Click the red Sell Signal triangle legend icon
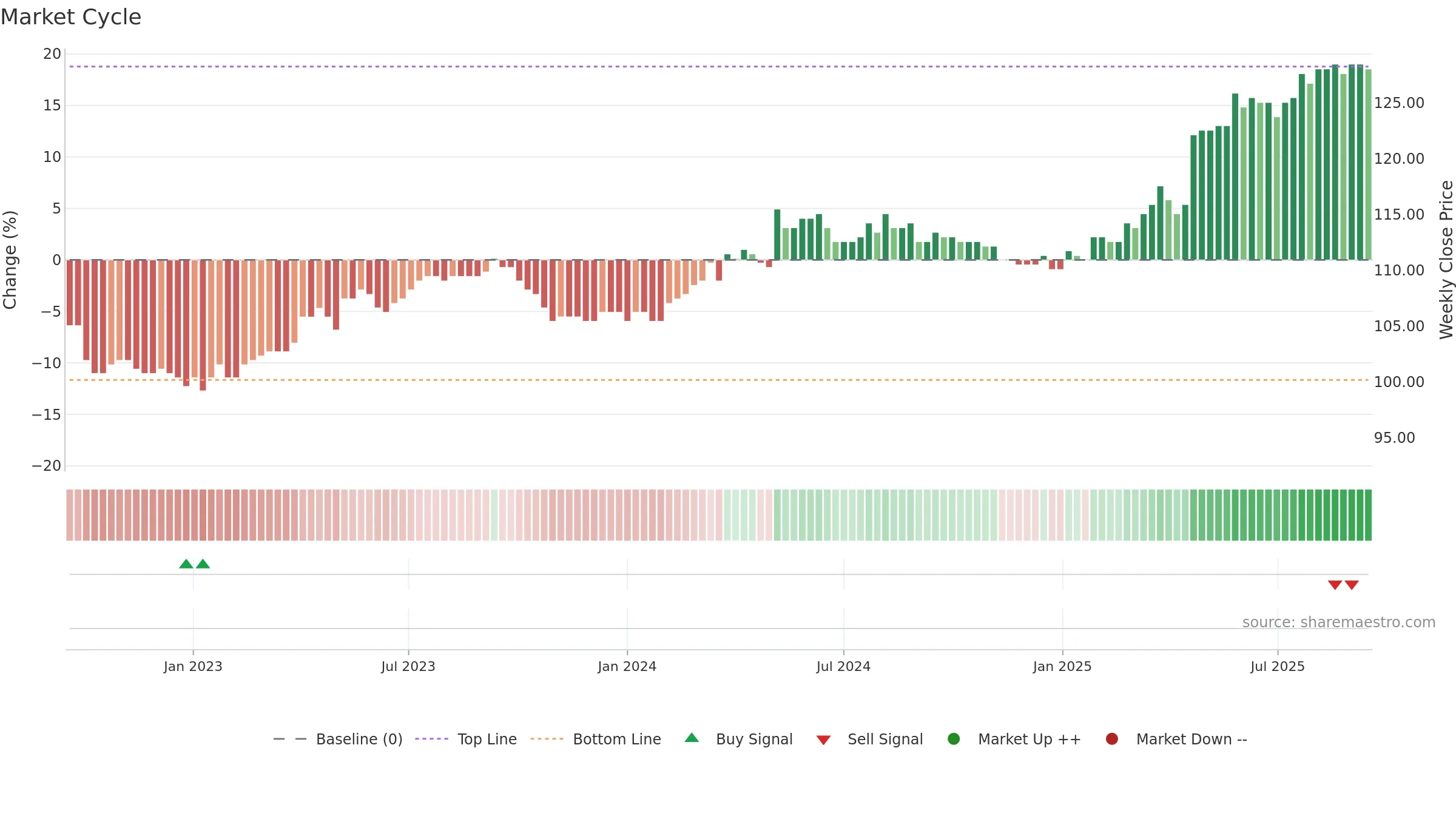 click(823, 740)
